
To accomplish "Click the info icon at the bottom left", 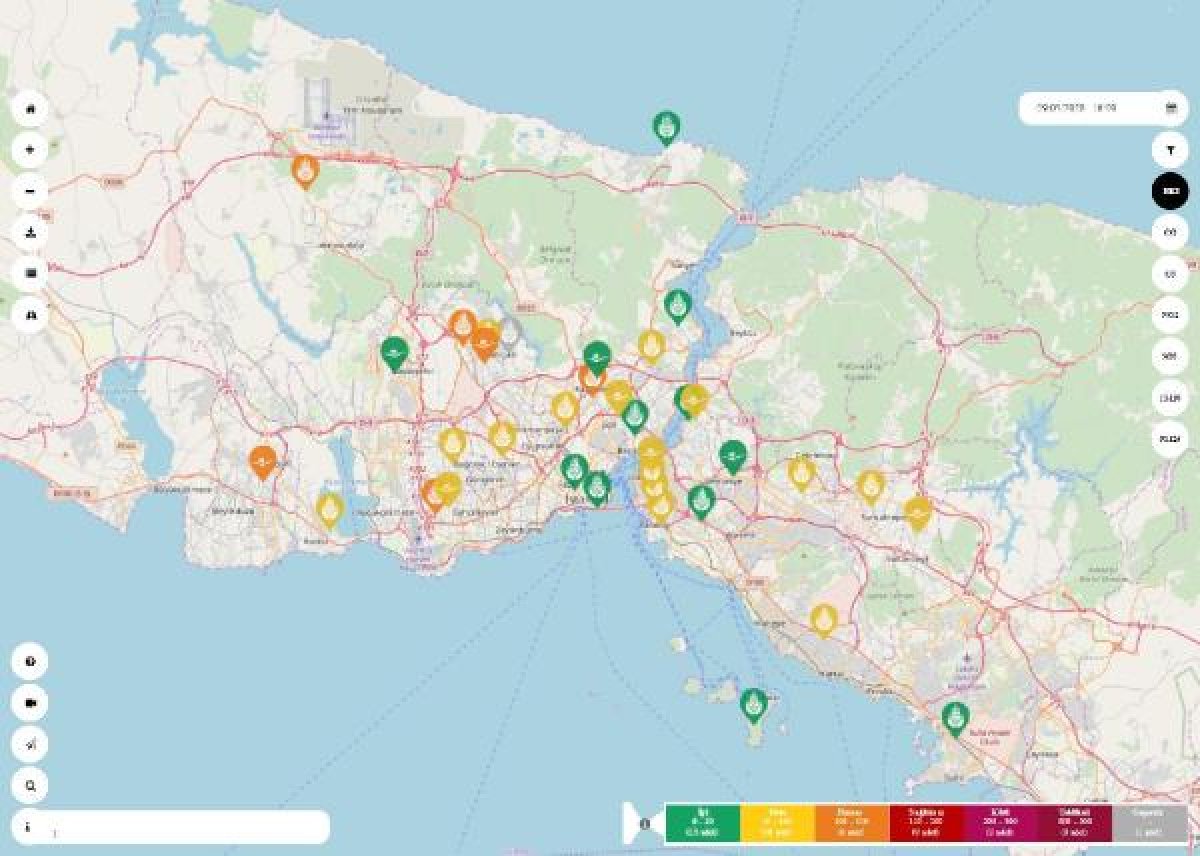I will click(x=30, y=827).
